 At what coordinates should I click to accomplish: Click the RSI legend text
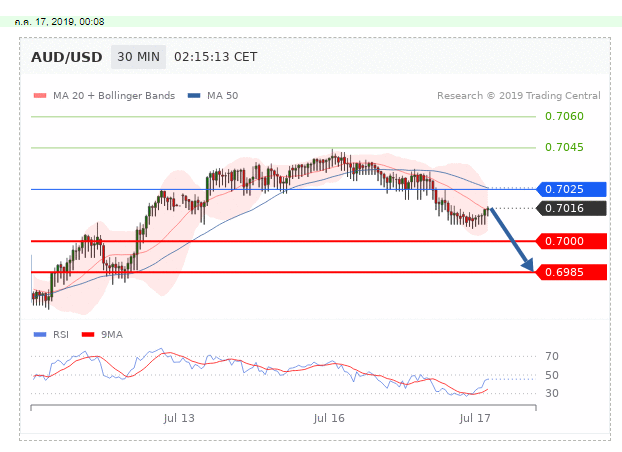click(x=61, y=335)
